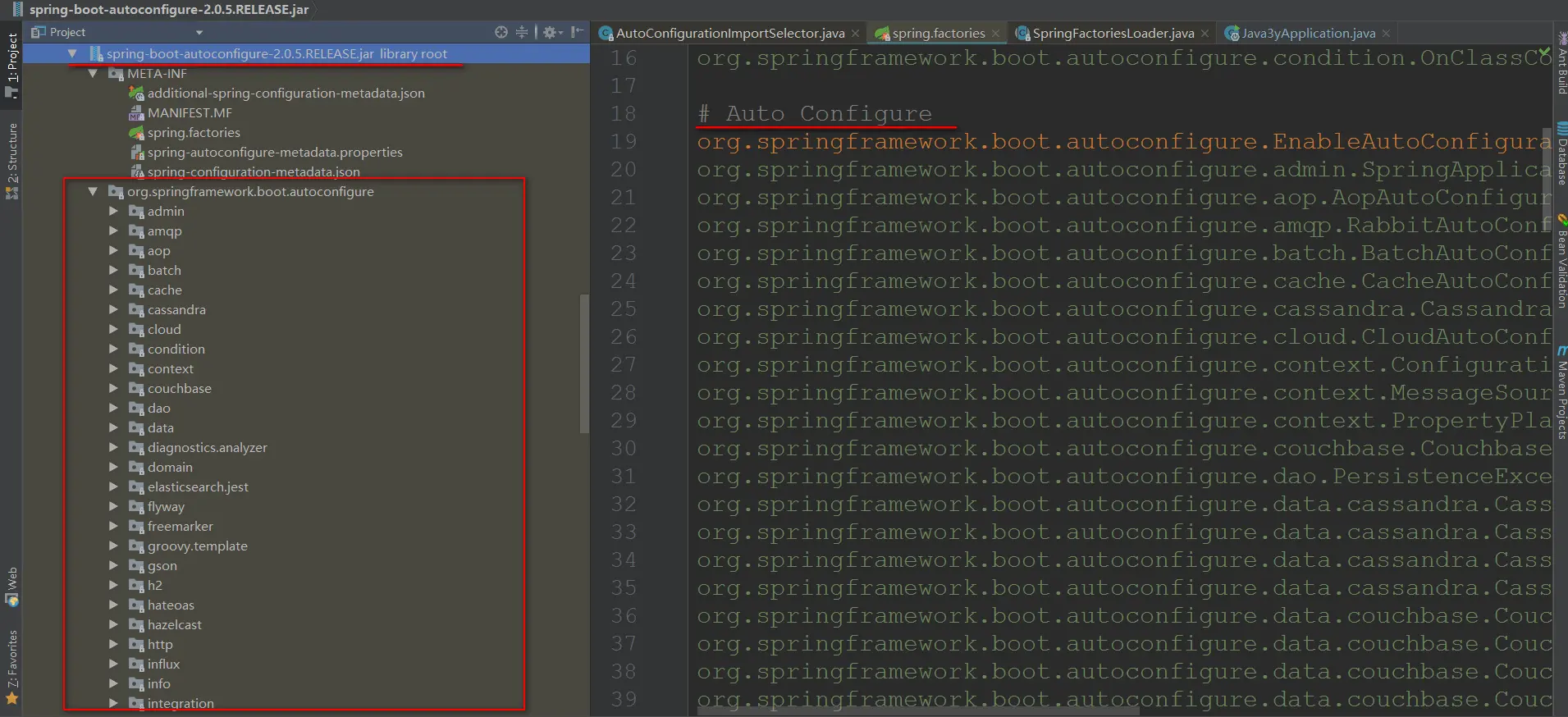Select the h2 package

tap(154, 585)
